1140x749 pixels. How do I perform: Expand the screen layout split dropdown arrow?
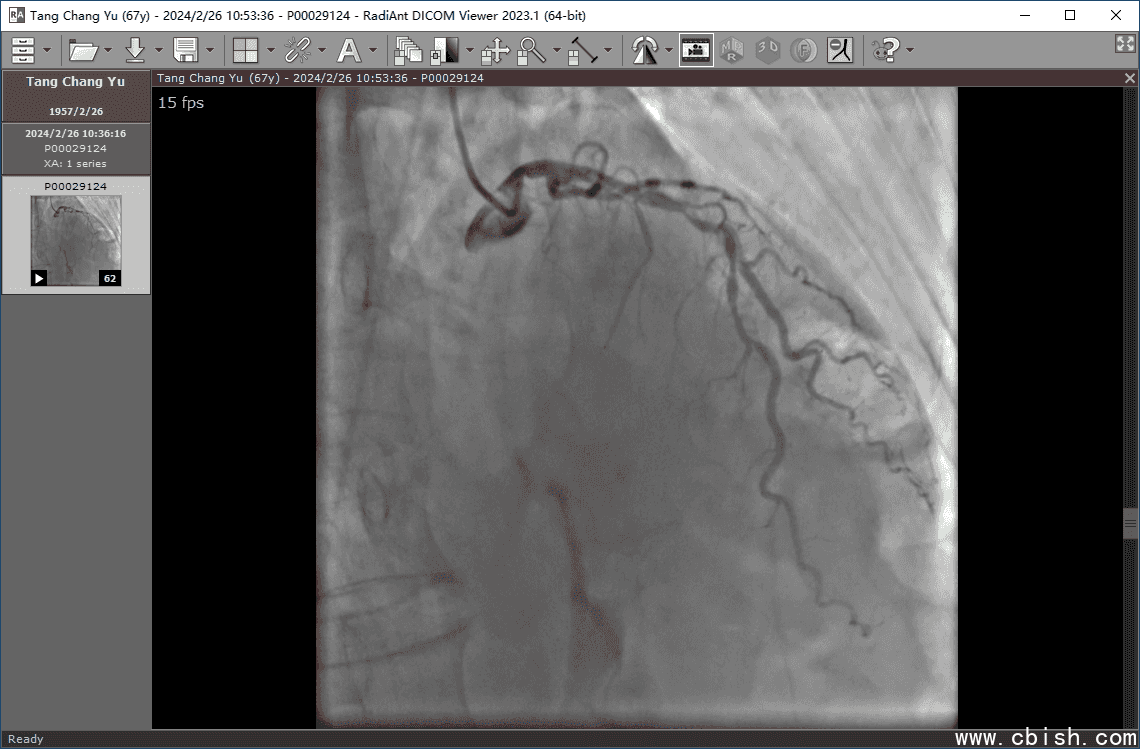tap(270, 50)
